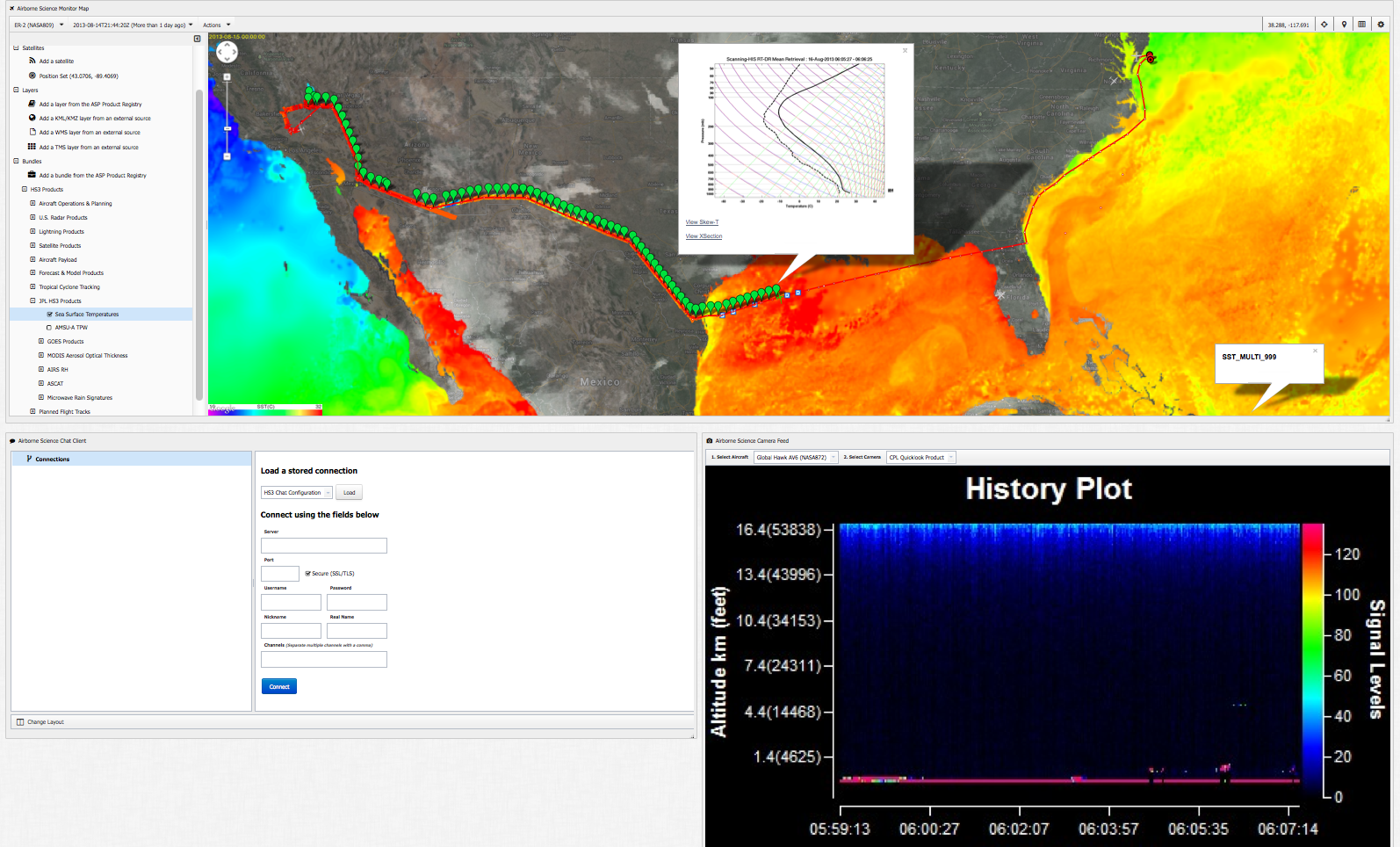Open the Actions menu

click(216, 25)
